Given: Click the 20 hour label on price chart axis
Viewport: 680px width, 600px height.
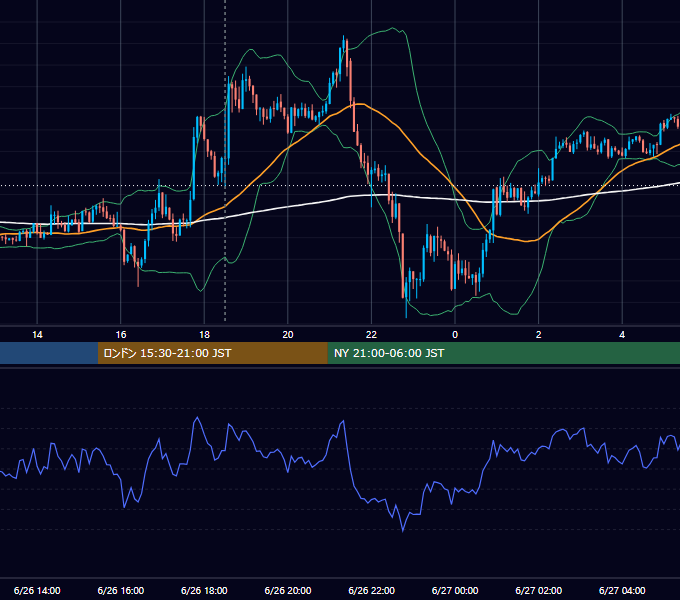Looking at the screenshot, I should 288,335.
